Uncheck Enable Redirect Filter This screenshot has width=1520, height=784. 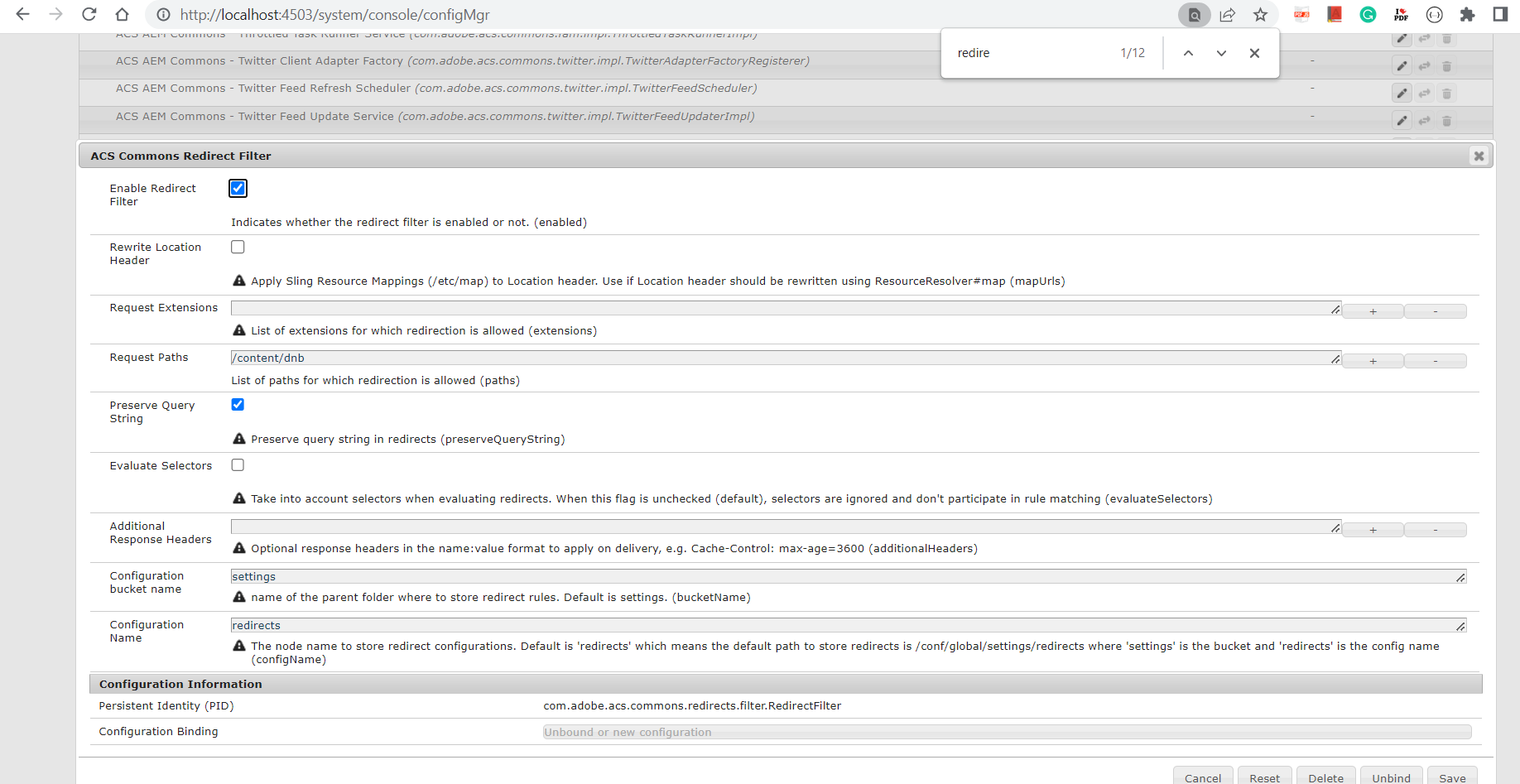click(238, 188)
